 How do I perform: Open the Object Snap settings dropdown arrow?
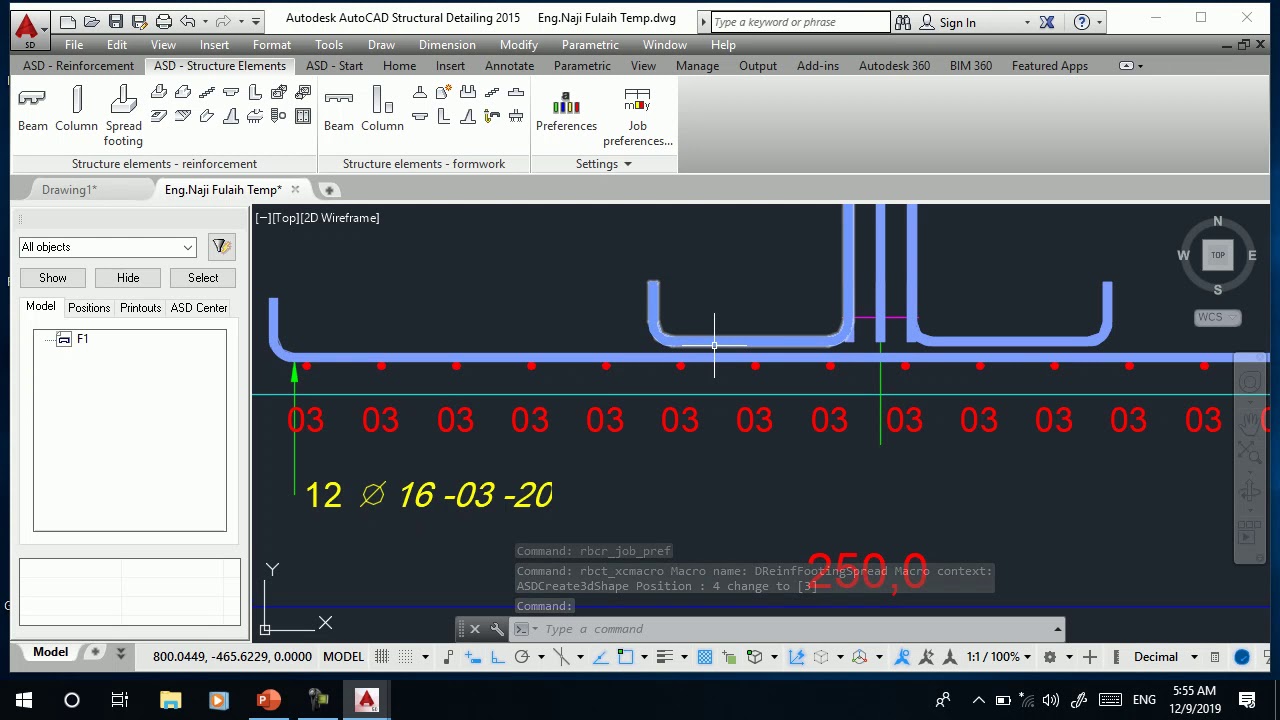pyautogui.click(x=644, y=657)
